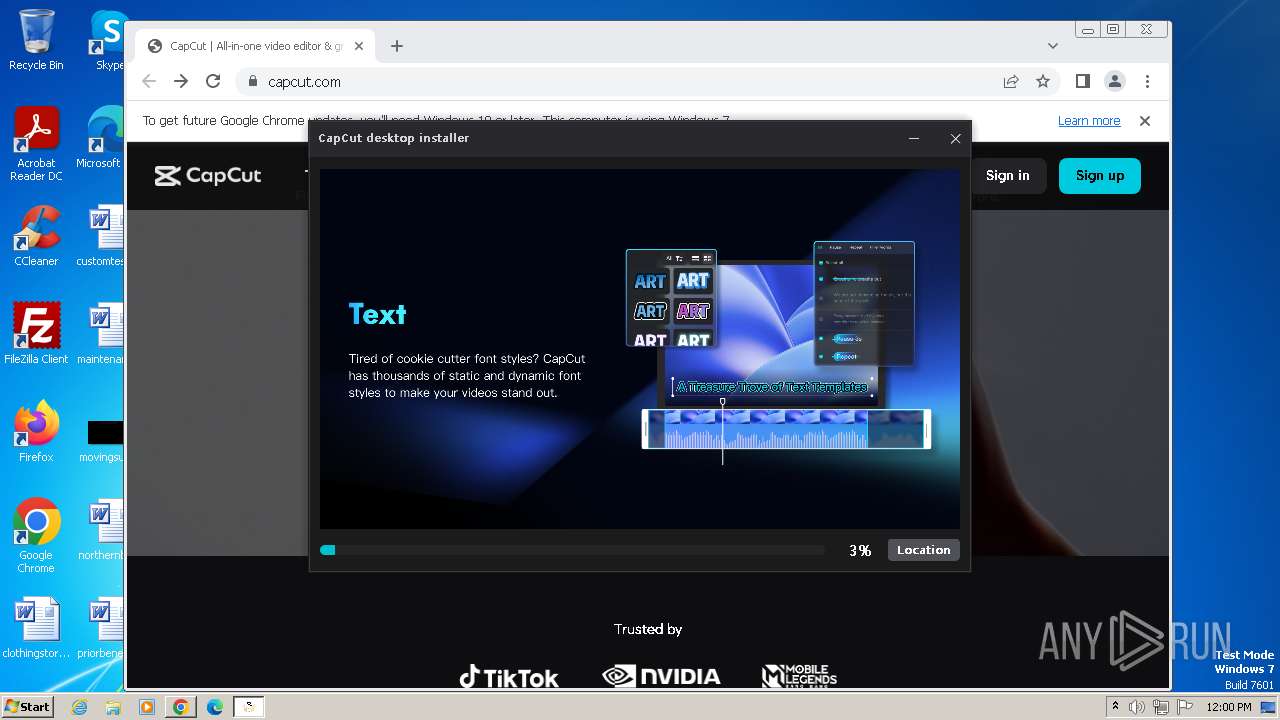The width and height of the screenshot is (1280, 720).
Task: Click the NVIDIA logo under Trusted by
Action: [x=661, y=677]
